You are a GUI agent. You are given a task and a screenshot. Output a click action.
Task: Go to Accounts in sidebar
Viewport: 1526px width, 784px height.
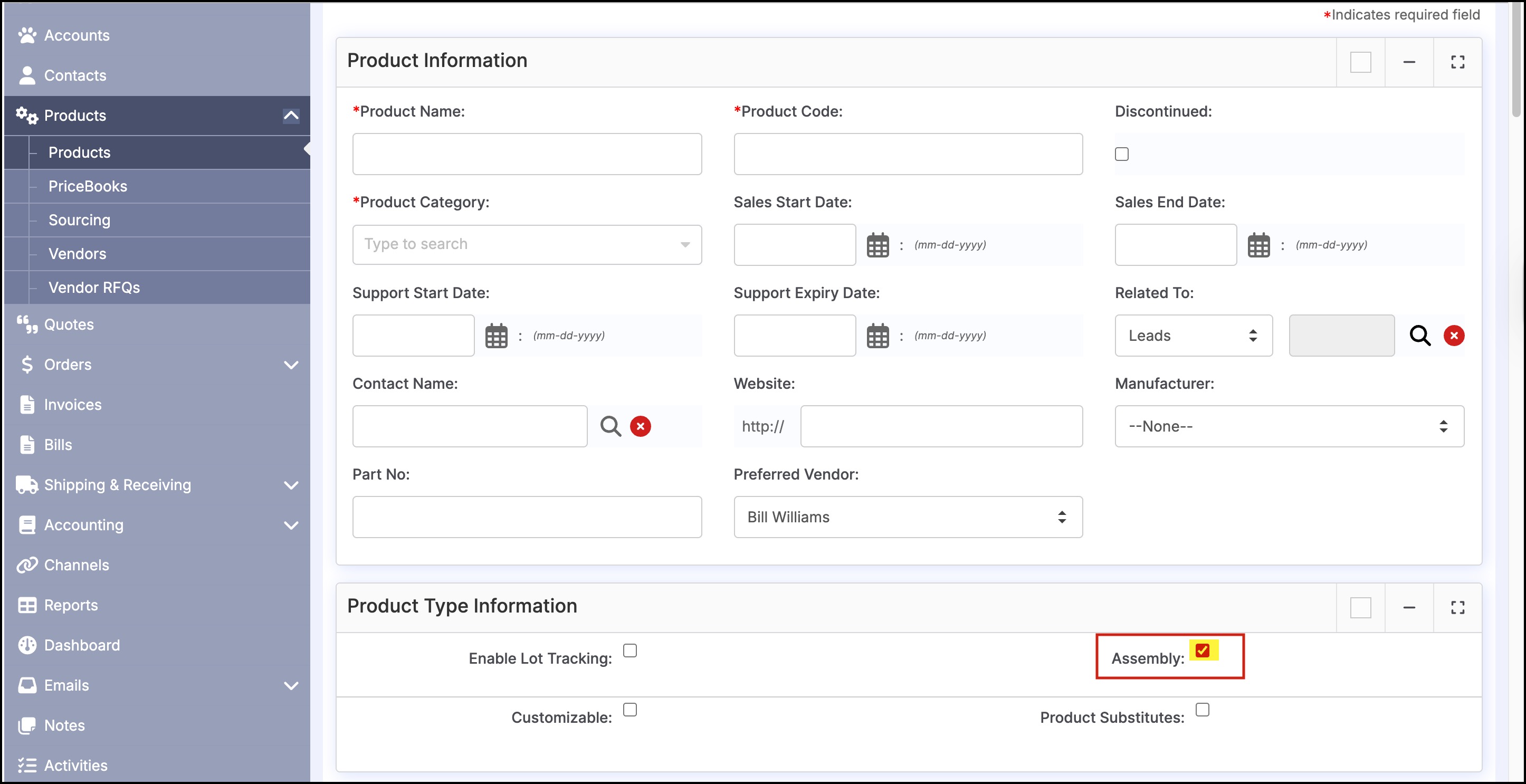(x=77, y=35)
